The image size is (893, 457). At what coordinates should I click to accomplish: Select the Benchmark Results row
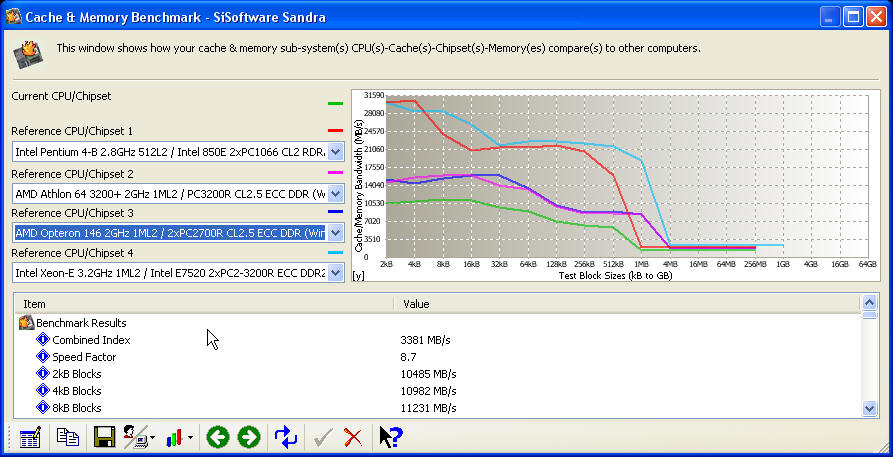(81, 323)
